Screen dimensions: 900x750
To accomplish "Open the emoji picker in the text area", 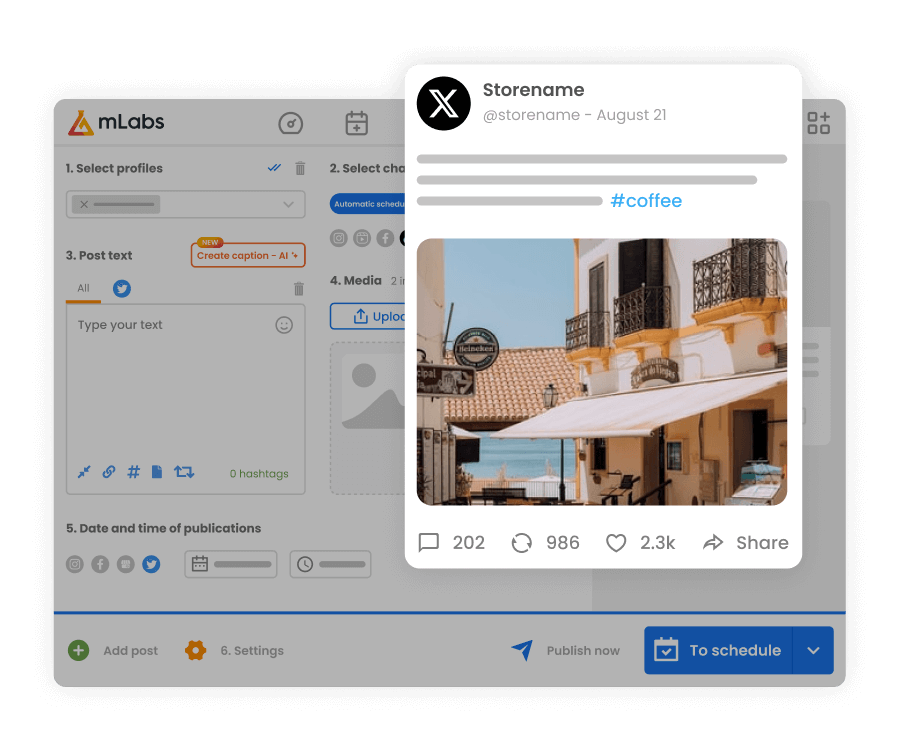I will [283, 324].
